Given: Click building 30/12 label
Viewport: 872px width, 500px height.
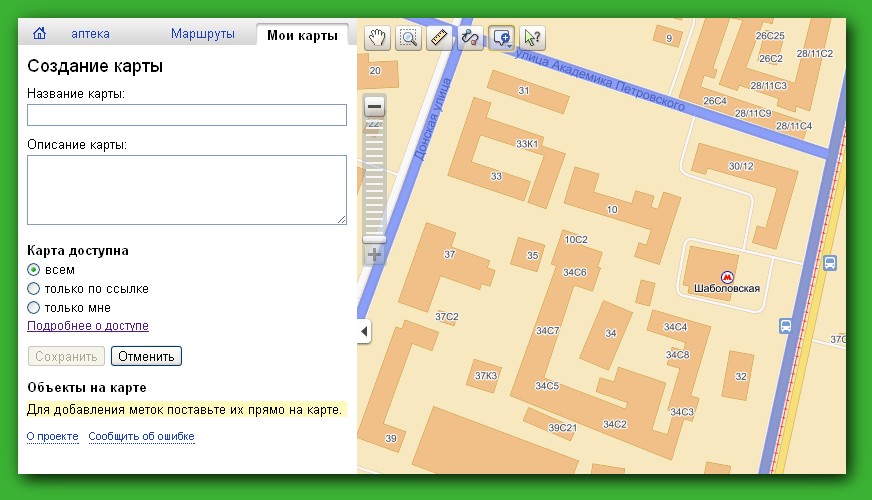Looking at the screenshot, I should click(x=741, y=166).
